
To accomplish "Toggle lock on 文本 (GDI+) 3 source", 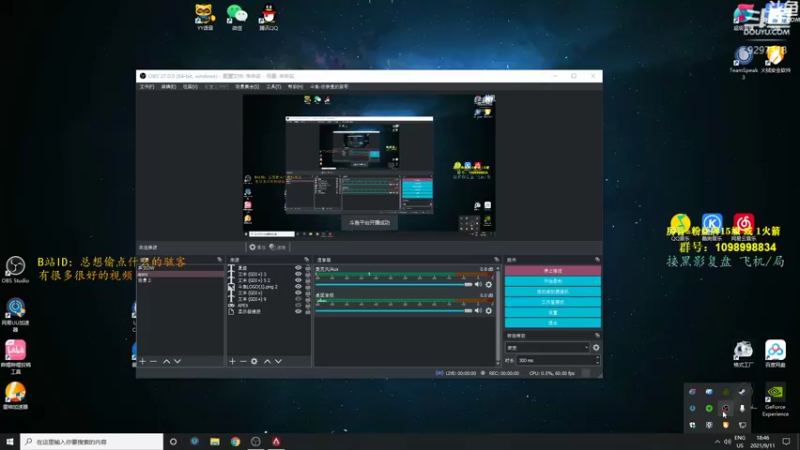I will point(307,274).
